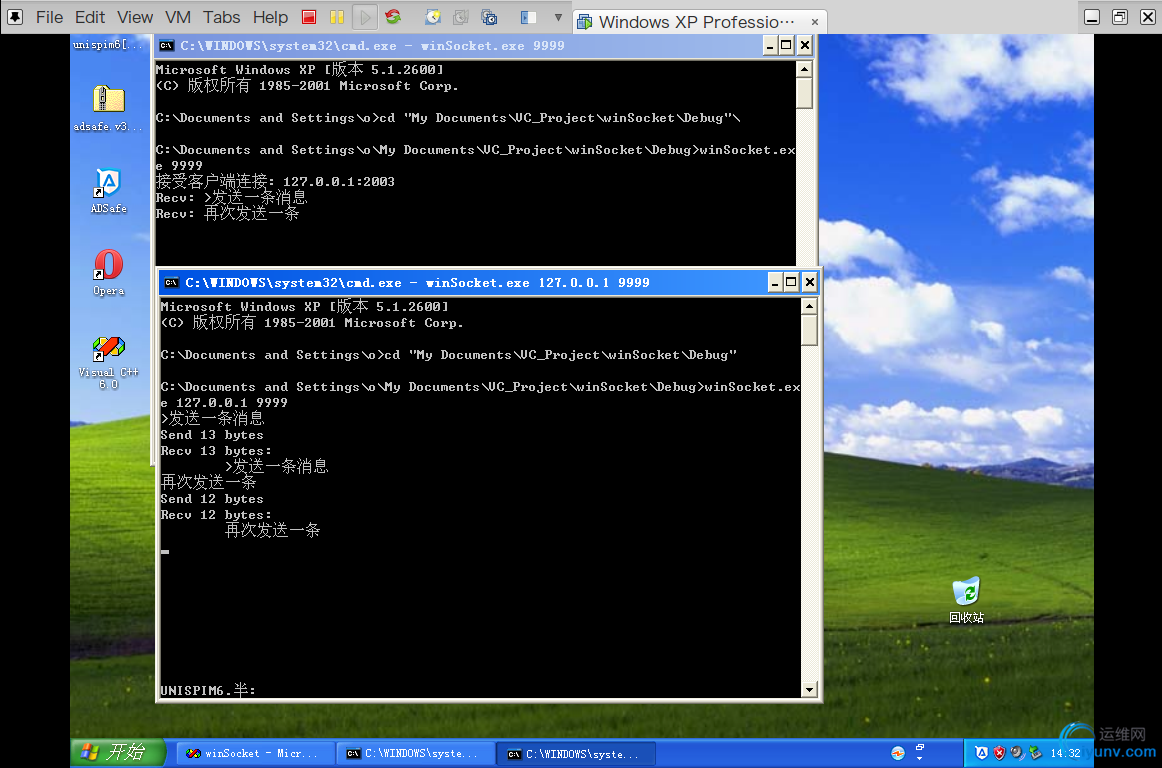Screen dimensions: 1162x768
Task: Click the restart VM icon
Action: pos(393,16)
